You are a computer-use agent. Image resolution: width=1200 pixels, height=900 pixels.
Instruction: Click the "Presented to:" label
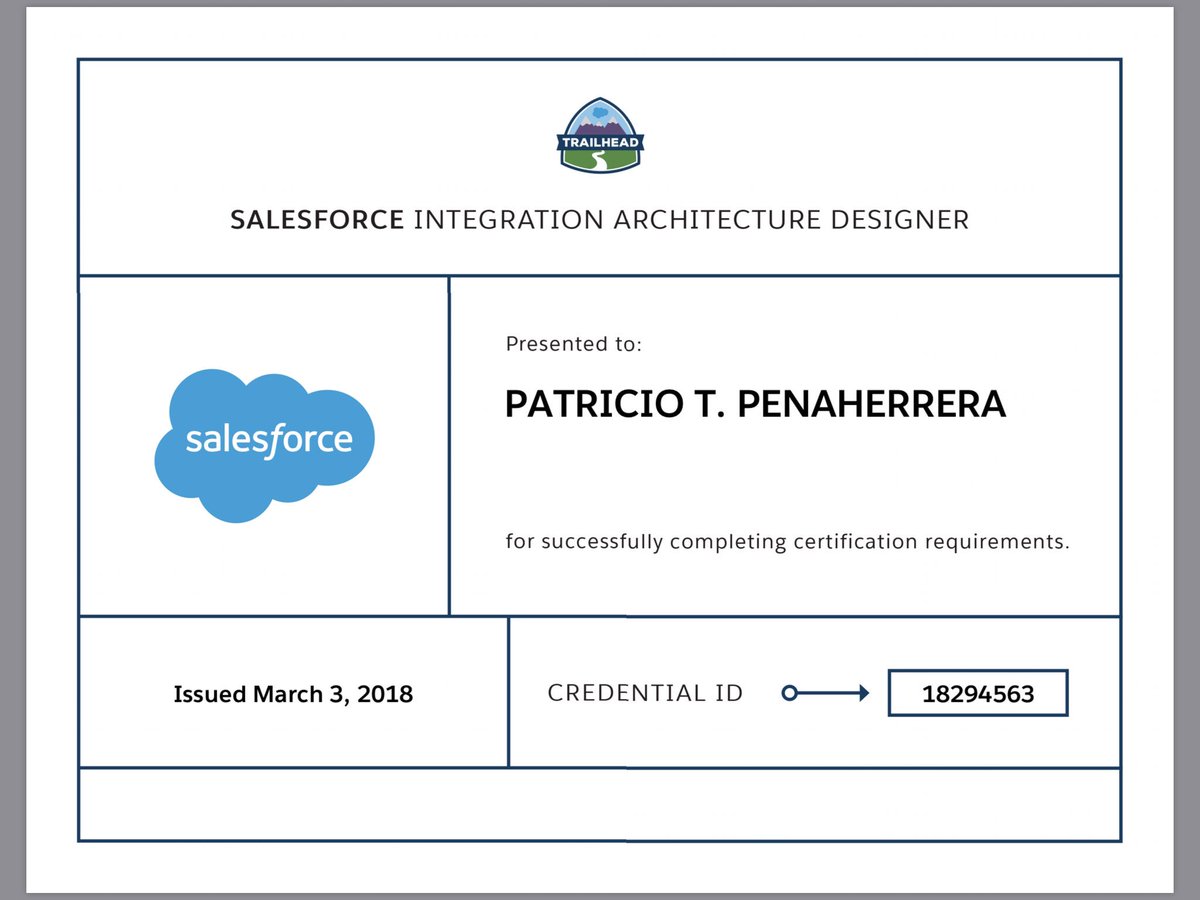point(574,345)
